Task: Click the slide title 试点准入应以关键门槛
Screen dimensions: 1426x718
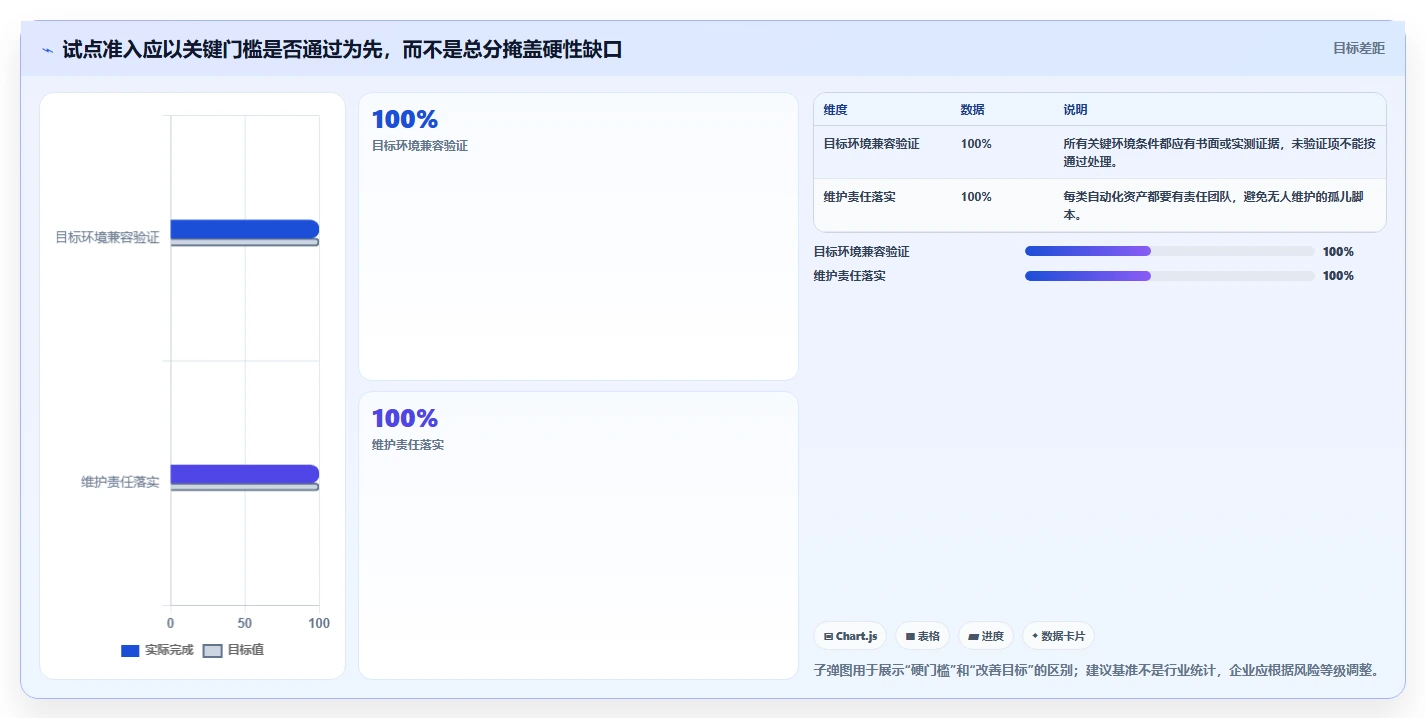Action: tap(342, 49)
